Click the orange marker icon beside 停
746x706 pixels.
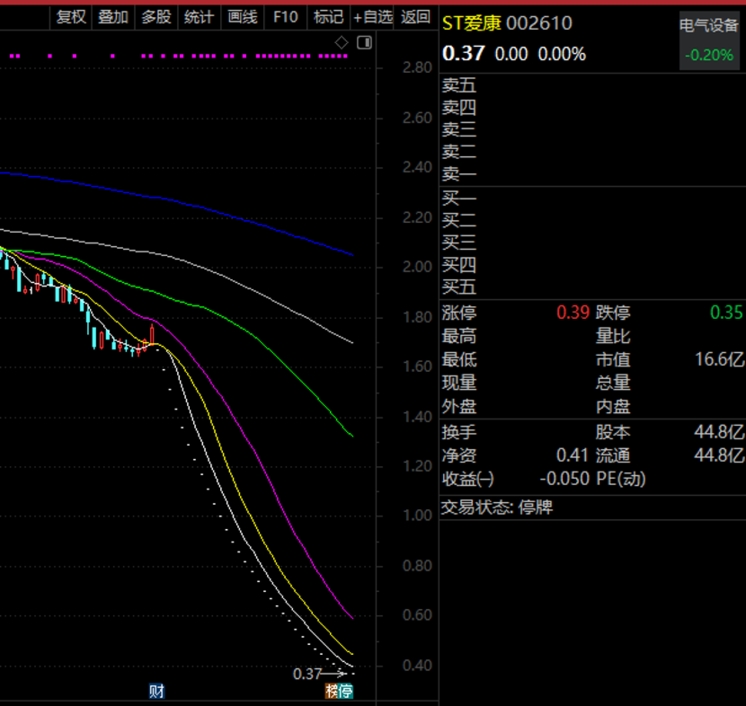(x=331, y=690)
